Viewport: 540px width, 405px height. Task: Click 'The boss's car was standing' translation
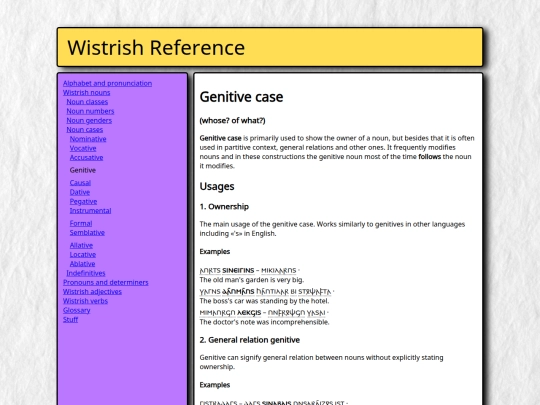264,301
